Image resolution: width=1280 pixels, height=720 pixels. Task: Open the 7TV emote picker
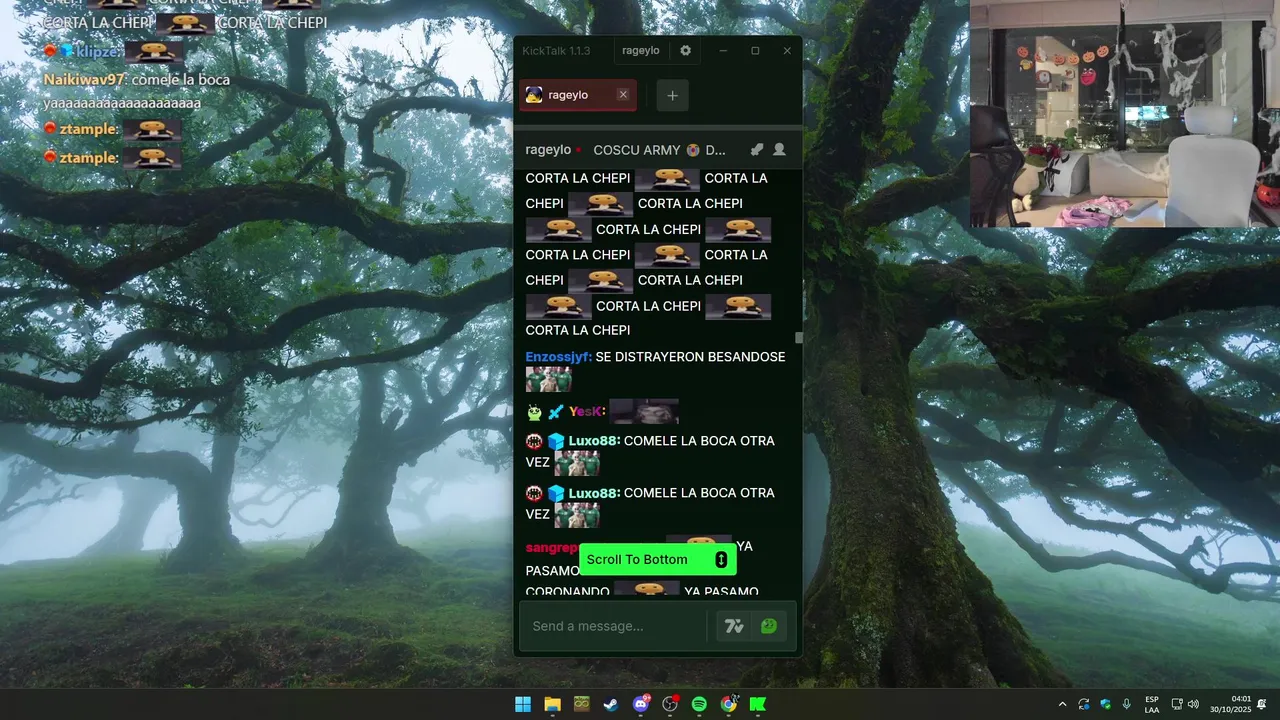coord(735,626)
